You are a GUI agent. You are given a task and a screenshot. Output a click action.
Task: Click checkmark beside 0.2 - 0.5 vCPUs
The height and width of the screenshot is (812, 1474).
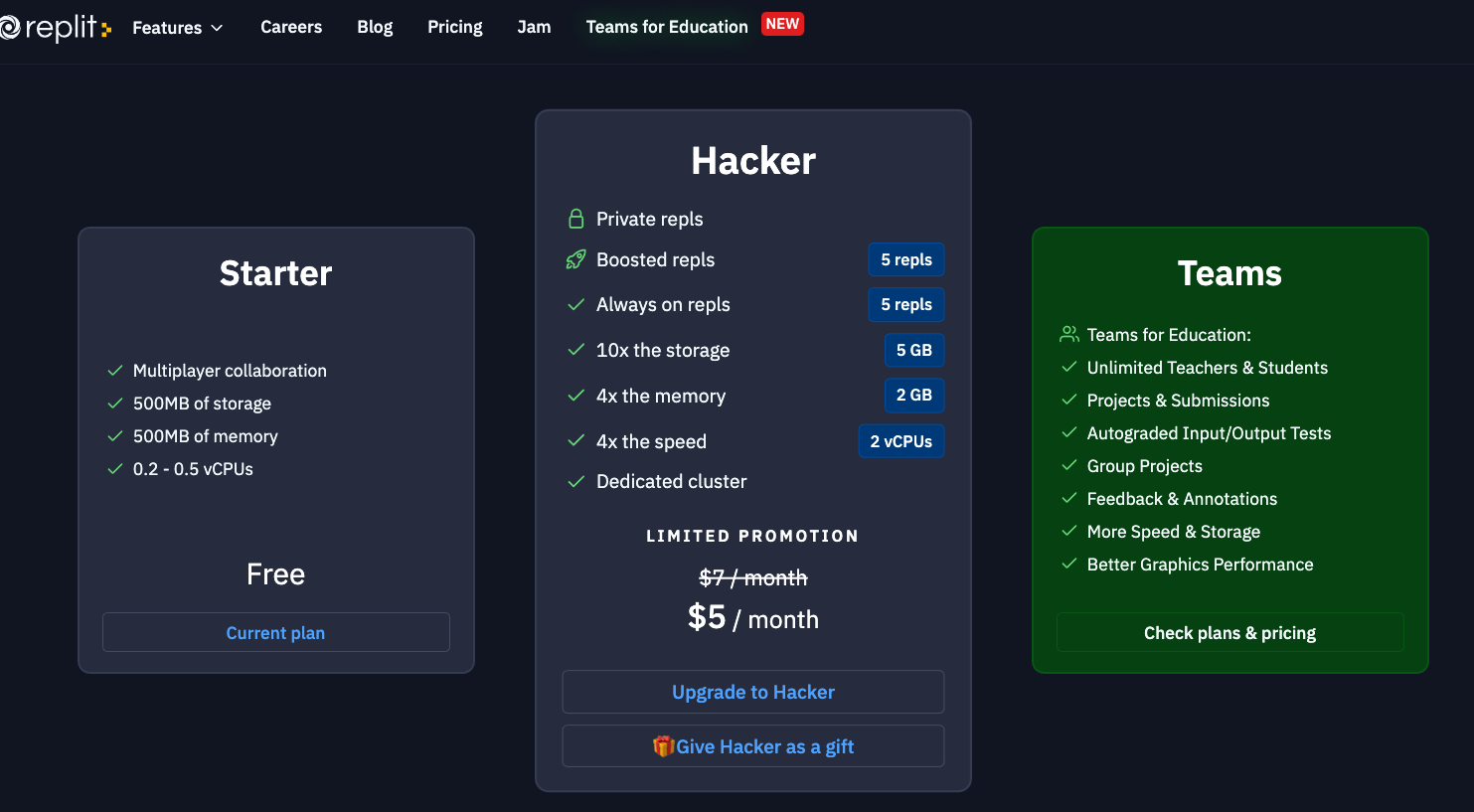click(115, 468)
